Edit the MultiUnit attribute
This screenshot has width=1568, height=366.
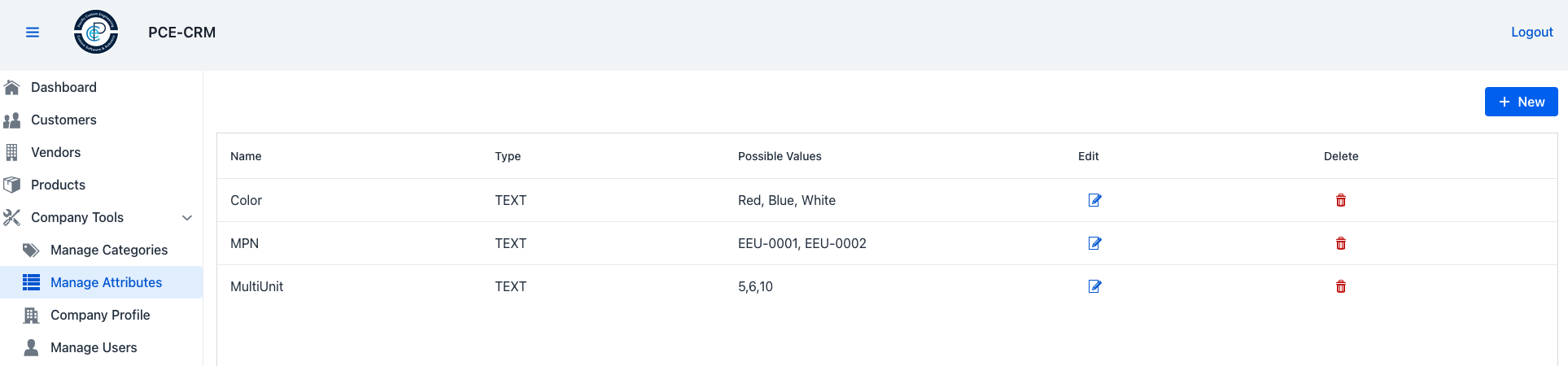tap(1094, 286)
